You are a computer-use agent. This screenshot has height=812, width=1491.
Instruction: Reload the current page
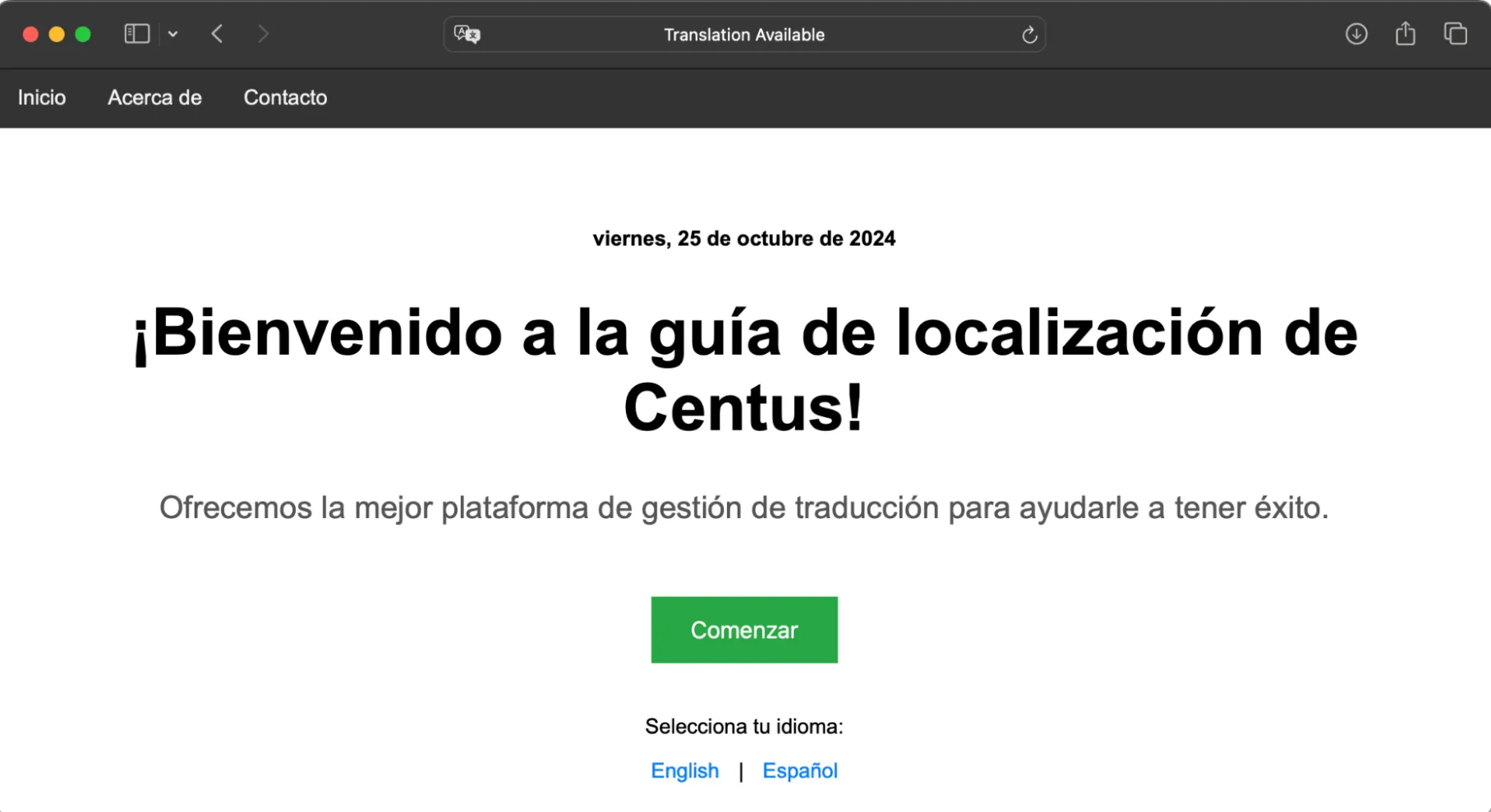point(1029,34)
